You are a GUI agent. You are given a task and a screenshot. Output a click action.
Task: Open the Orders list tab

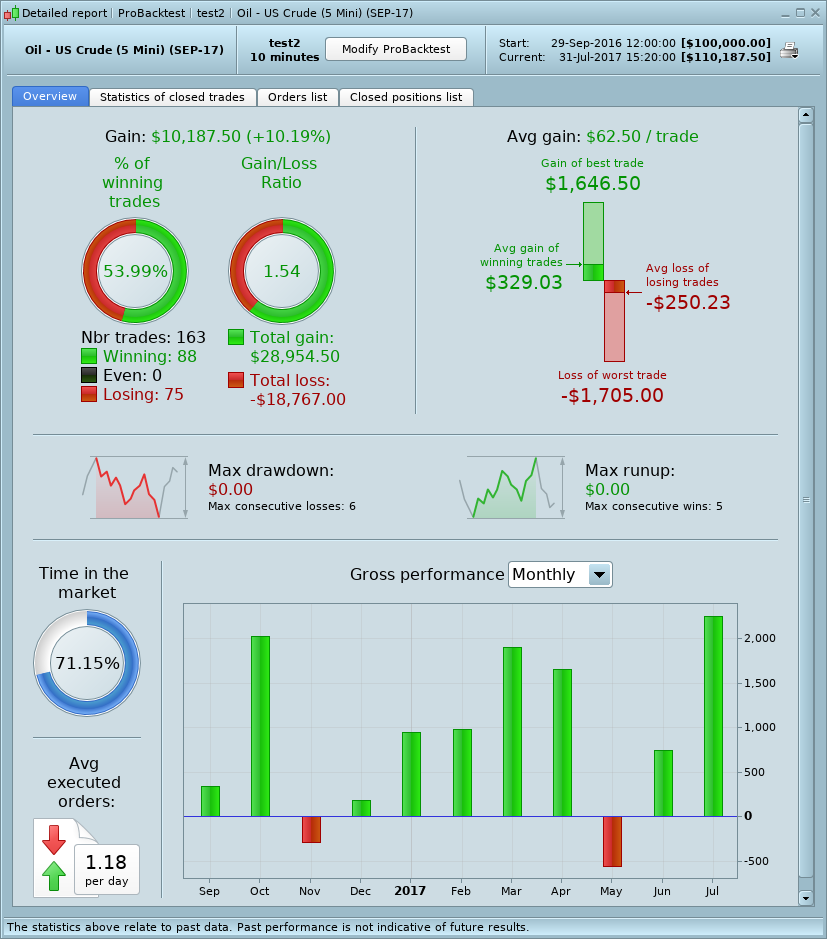298,97
